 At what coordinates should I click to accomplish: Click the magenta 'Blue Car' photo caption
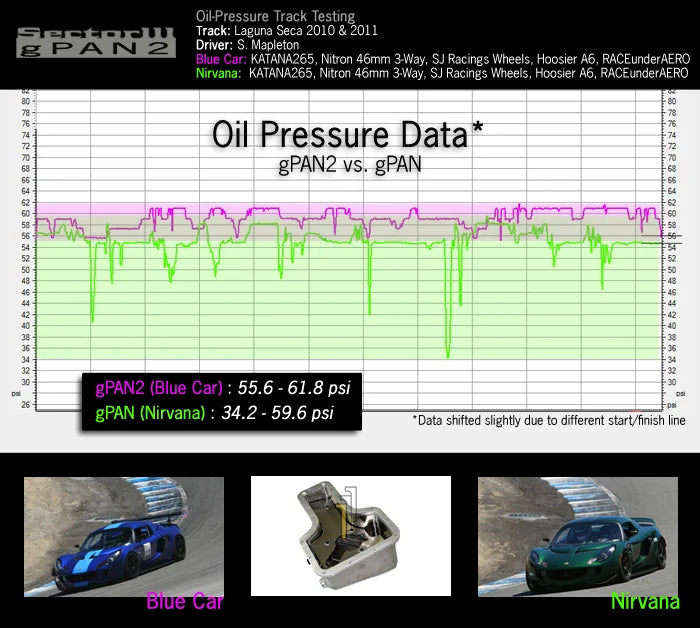185,601
